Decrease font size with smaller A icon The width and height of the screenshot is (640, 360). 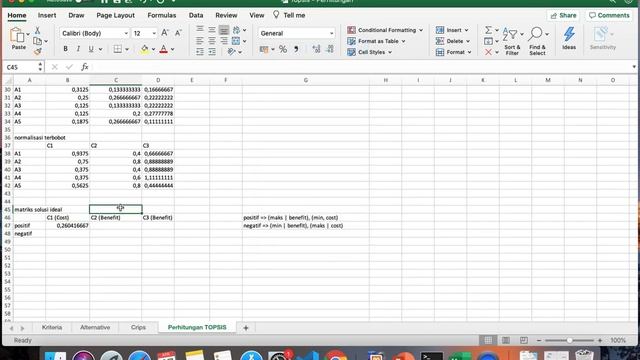pyautogui.click(x=178, y=33)
